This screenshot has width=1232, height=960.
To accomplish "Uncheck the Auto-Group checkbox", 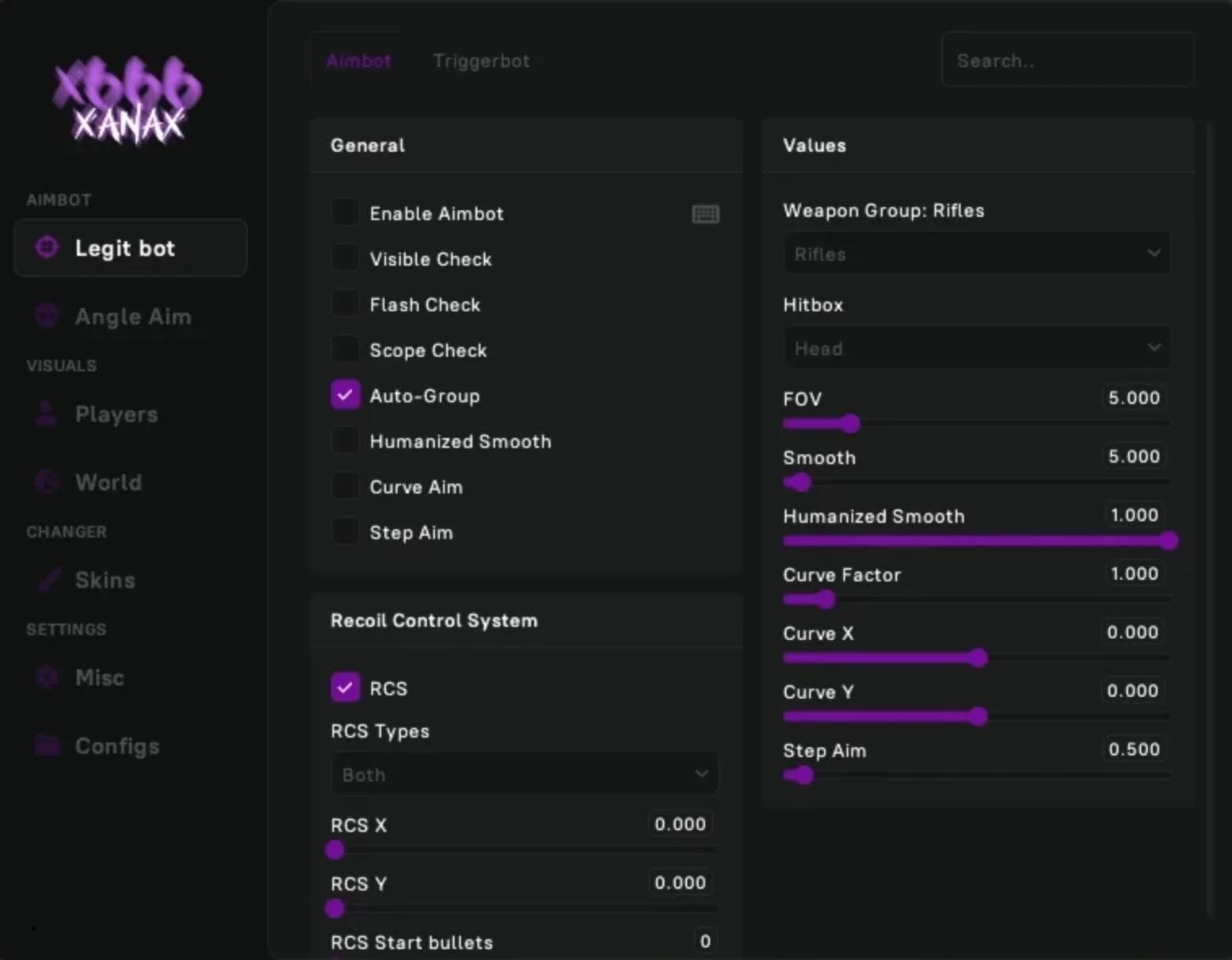I will [x=345, y=395].
